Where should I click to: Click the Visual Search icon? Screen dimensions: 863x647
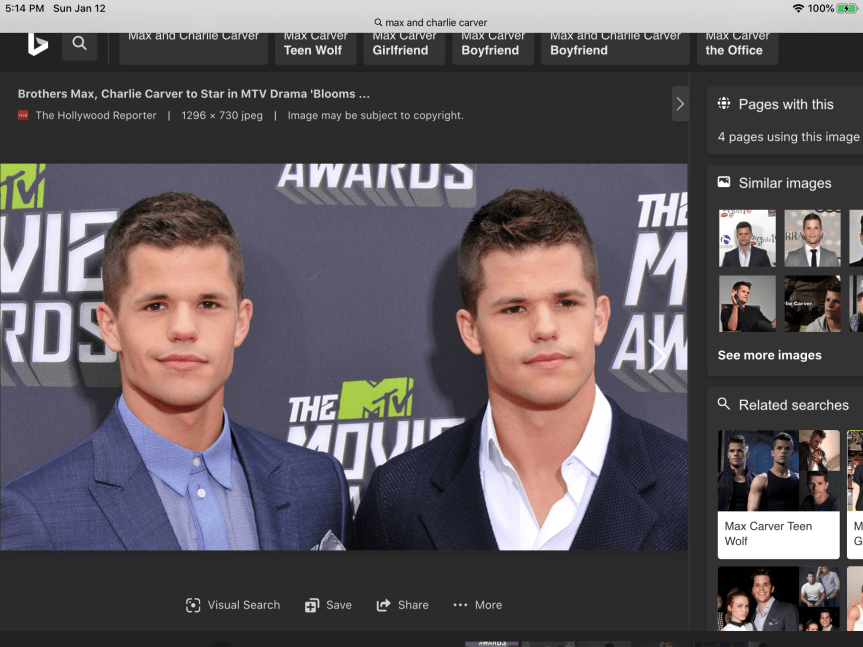(193, 605)
